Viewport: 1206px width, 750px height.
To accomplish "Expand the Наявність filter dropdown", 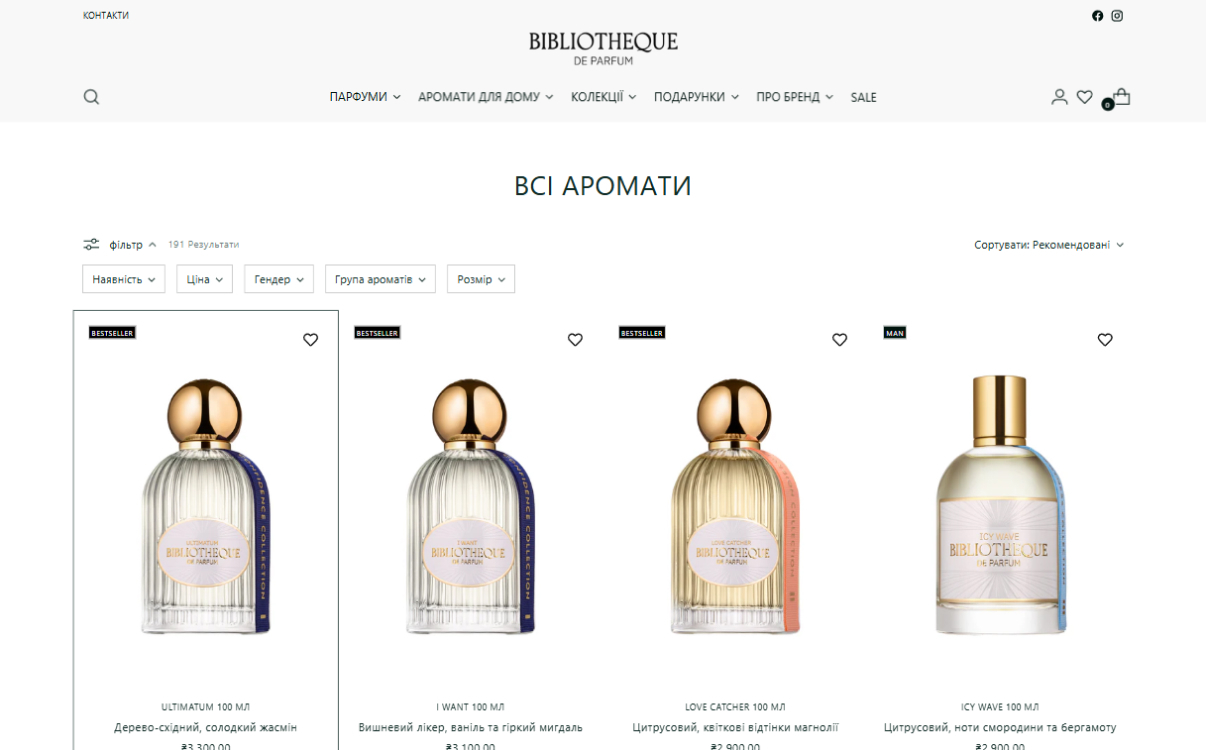I will click(x=124, y=279).
